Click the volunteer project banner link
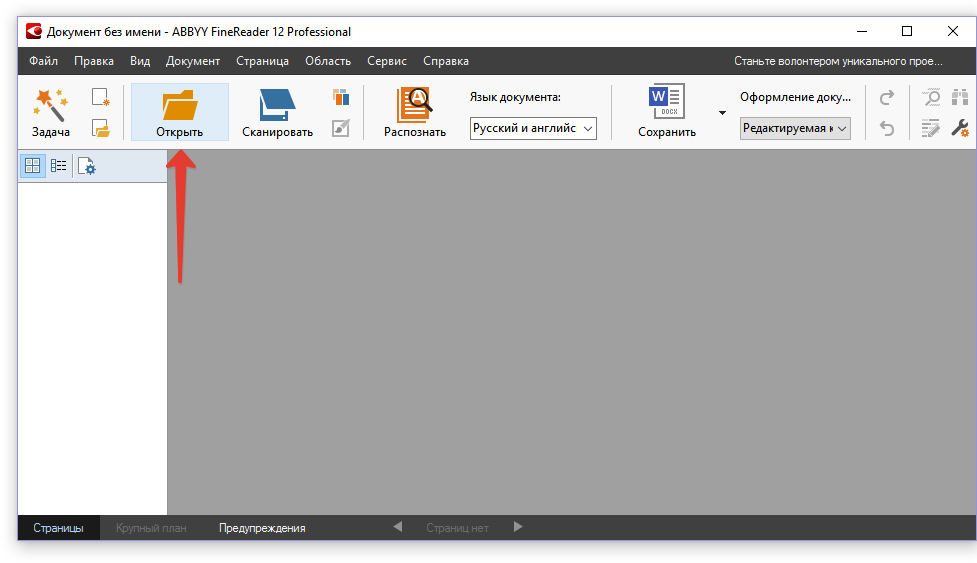Screen dimensions: 977x563 click(838, 61)
